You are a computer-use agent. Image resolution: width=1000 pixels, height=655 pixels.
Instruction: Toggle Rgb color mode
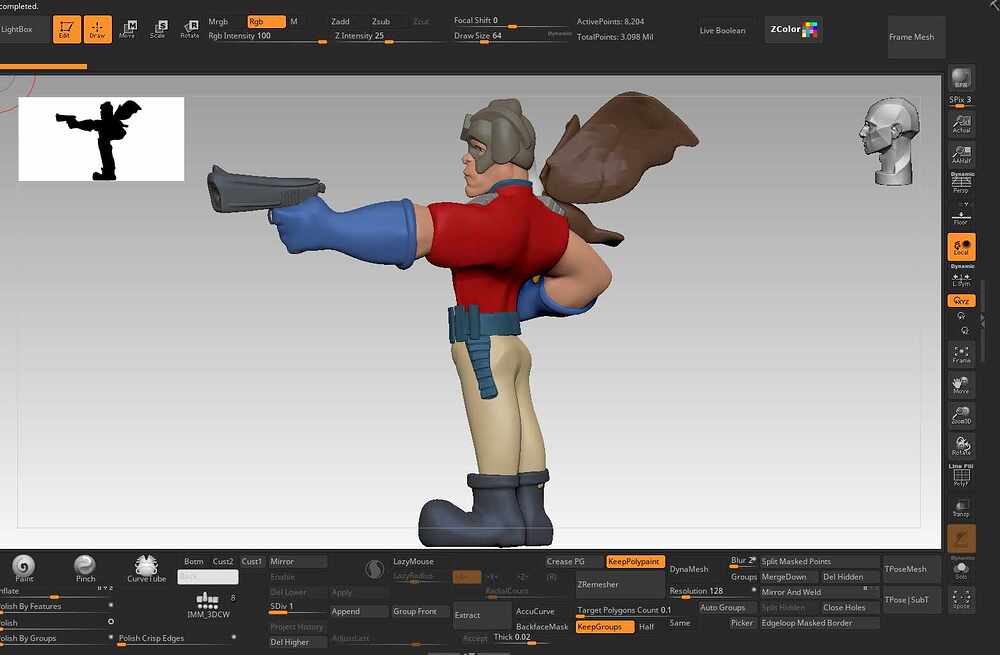pos(266,22)
